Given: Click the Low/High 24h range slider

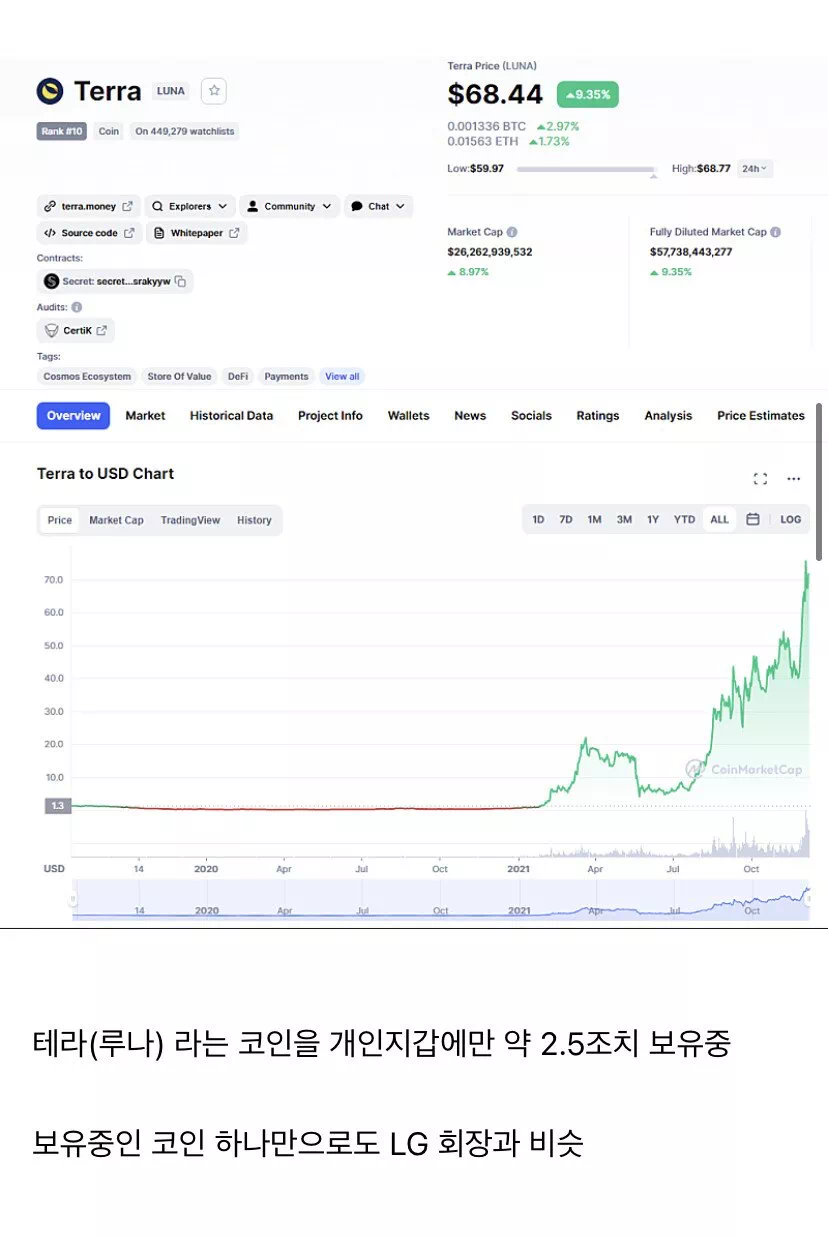Looking at the screenshot, I should click(587, 170).
